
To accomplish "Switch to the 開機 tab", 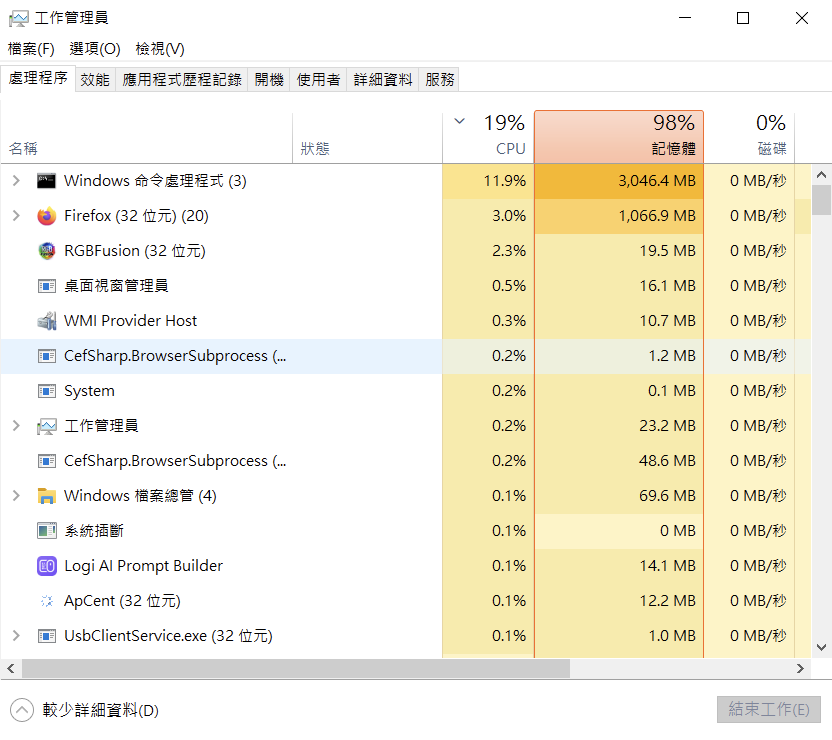I will (x=269, y=80).
